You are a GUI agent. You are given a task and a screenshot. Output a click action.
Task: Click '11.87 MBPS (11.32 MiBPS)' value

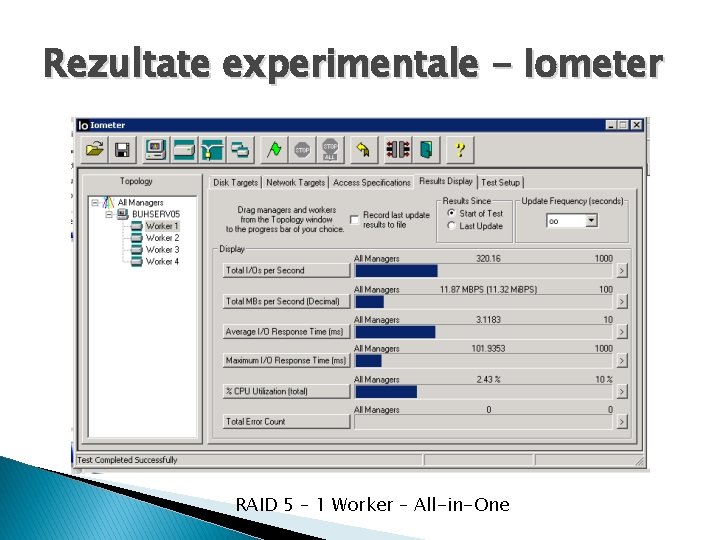click(488, 290)
